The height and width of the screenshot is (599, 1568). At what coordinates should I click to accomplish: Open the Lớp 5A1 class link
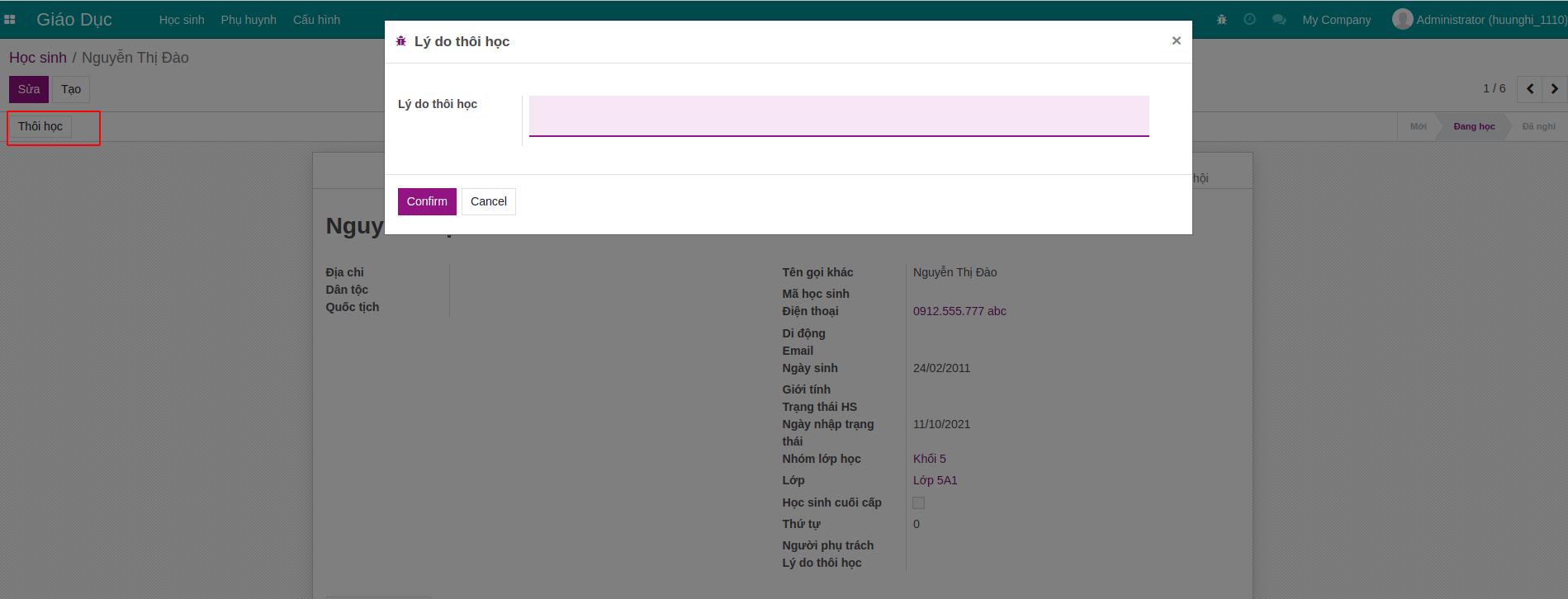pyautogui.click(x=935, y=480)
